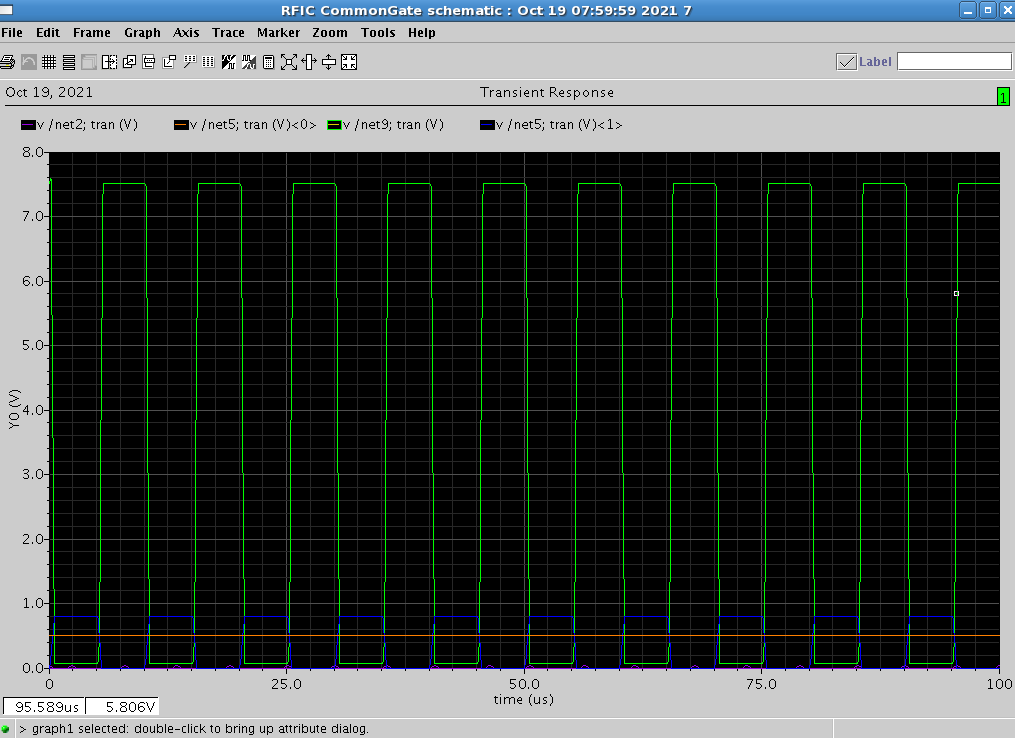The width and height of the screenshot is (1015, 738).
Task: Open the Tools menu
Action: tap(378, 32)
